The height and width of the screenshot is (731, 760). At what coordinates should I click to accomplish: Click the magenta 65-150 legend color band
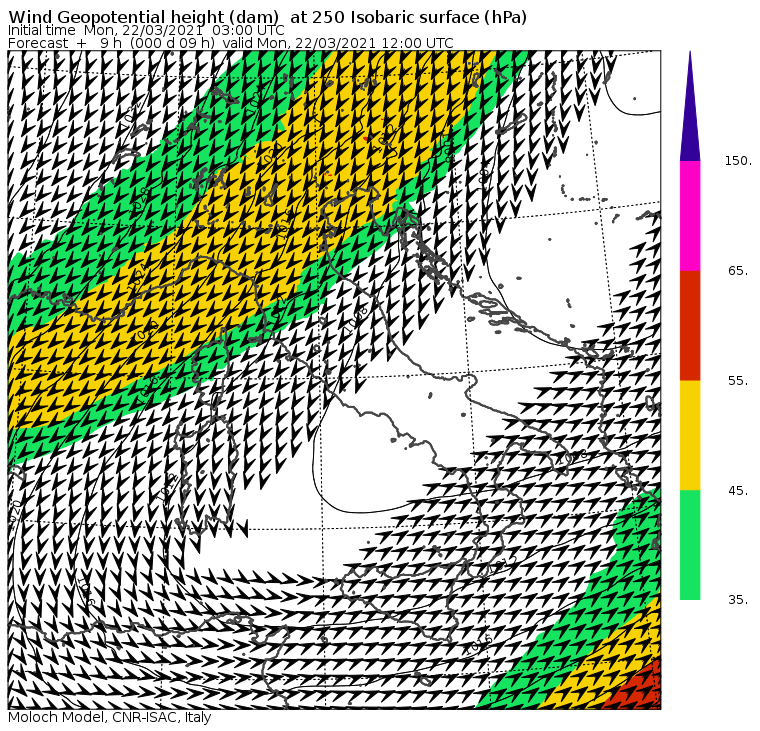pyautogui.click(x=690, y=216)
